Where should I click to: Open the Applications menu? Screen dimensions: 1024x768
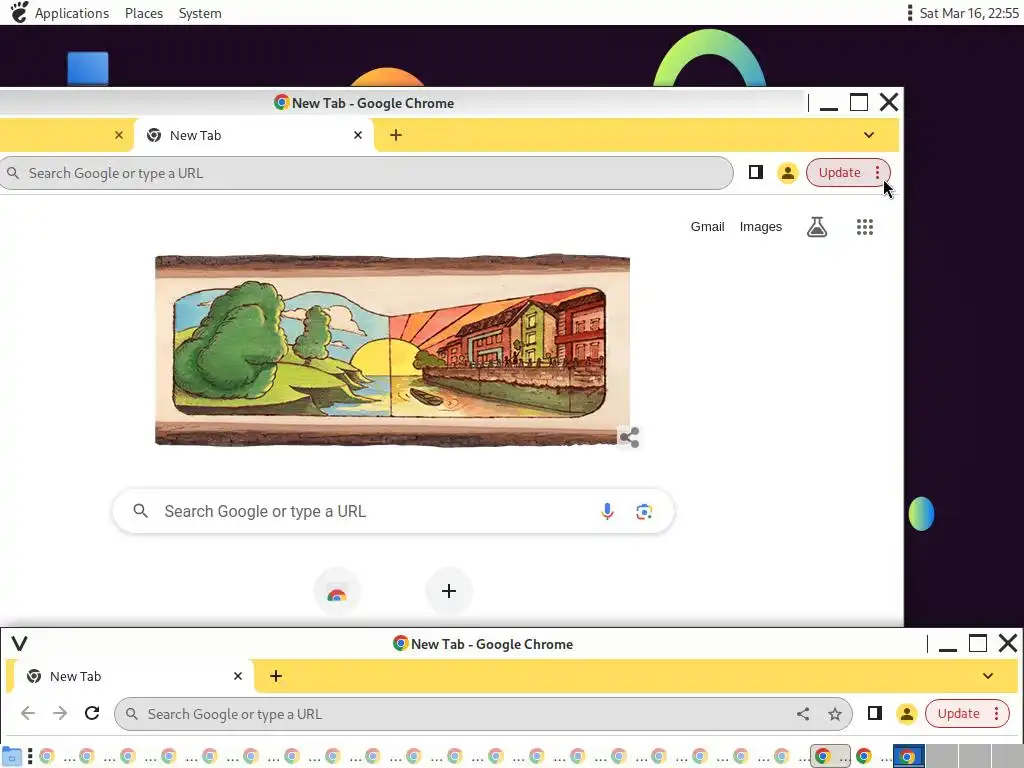coord(72,13)
